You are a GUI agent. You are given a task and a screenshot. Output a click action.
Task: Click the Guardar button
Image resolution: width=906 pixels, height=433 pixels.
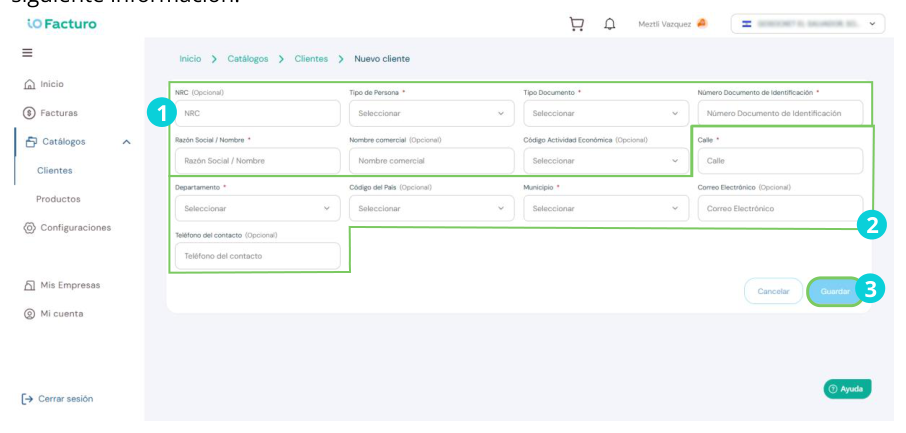pyautogui.click(x=834, y=291)
